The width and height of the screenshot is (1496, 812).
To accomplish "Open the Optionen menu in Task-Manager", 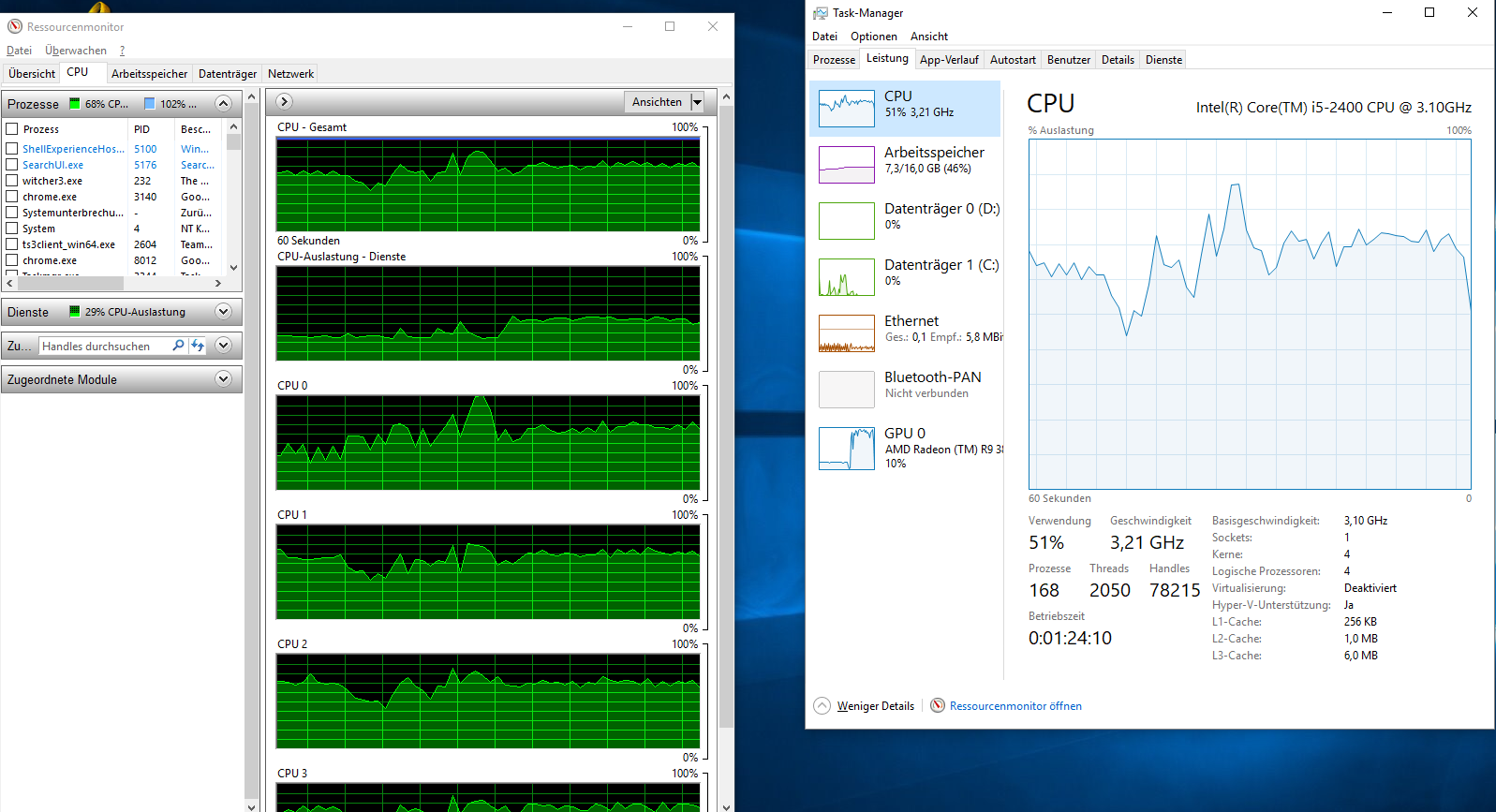I will click(873, 37).
